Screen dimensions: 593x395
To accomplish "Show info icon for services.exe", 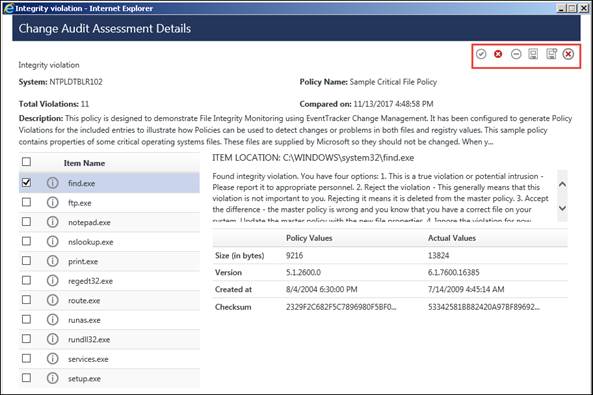I will [53, 358].
